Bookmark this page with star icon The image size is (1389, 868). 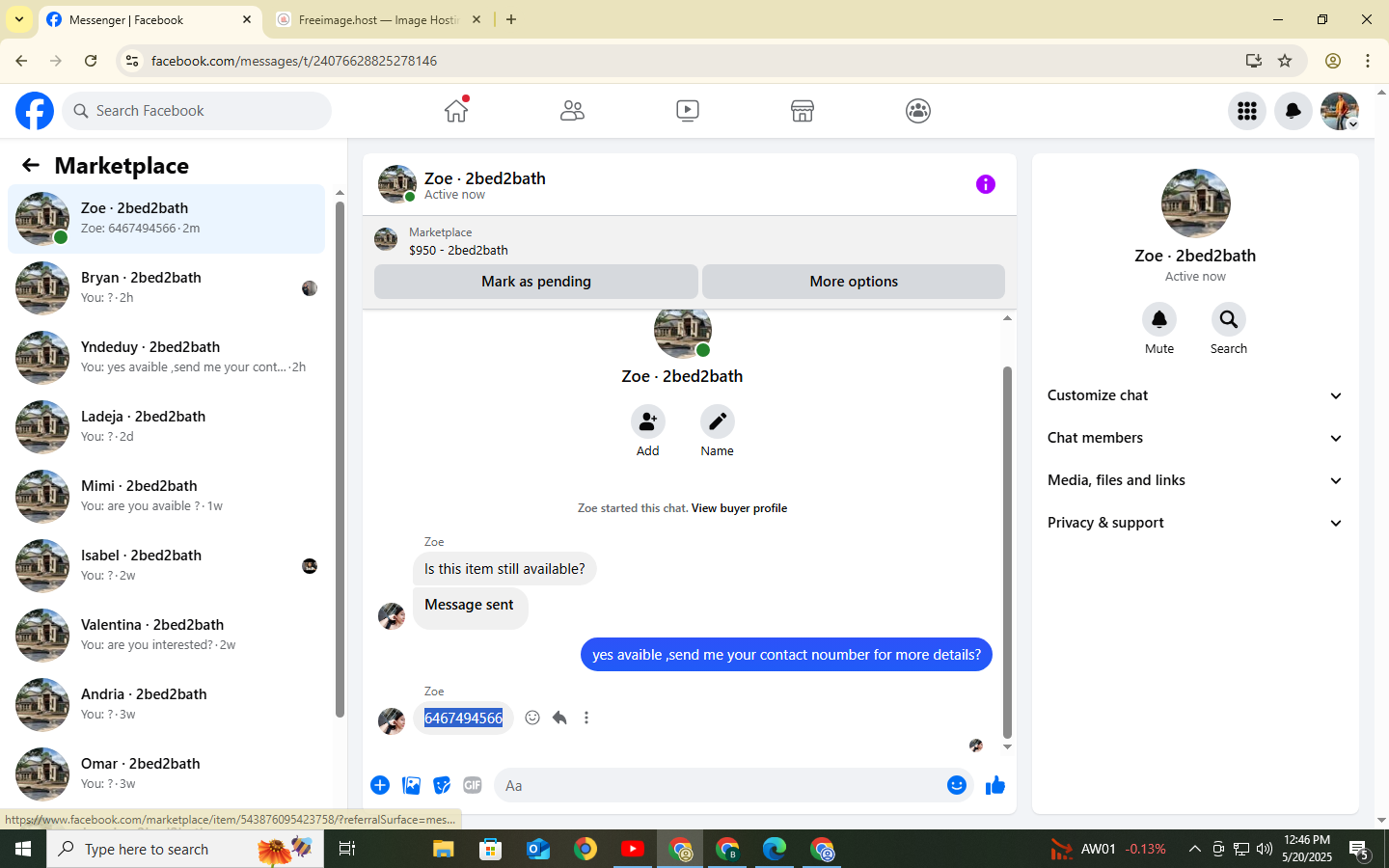click(x=1285, y=61)
